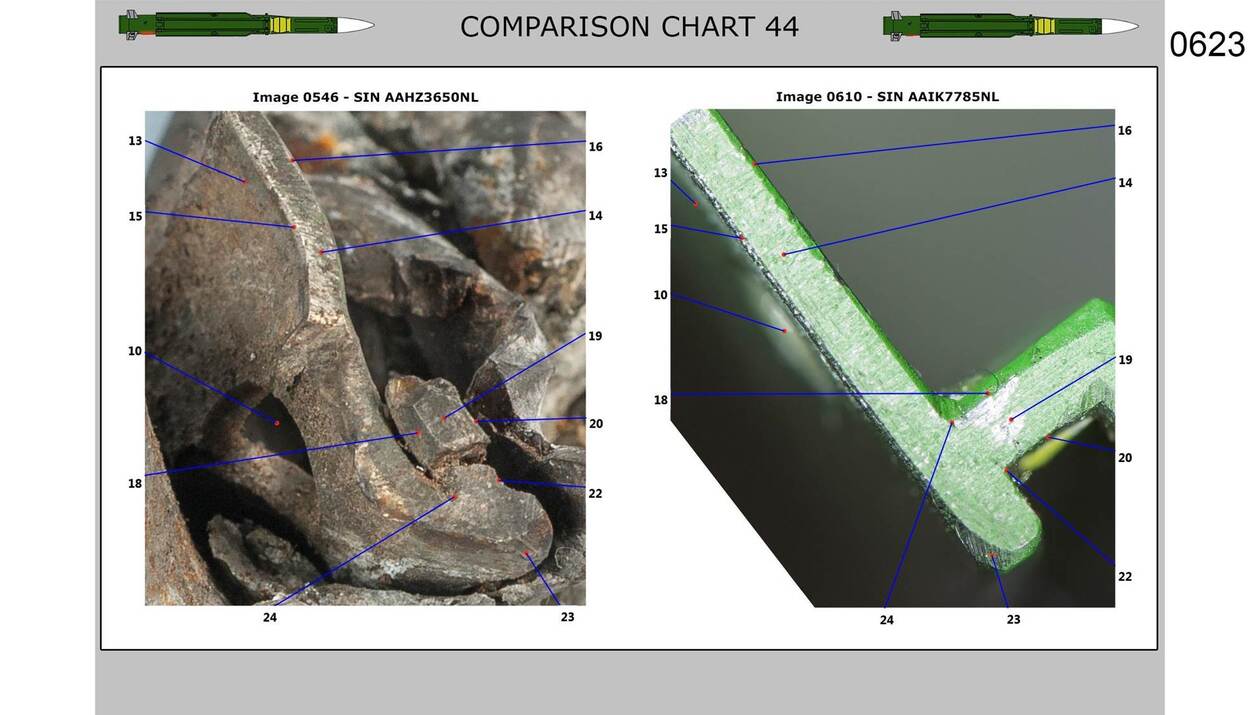Click label 18 left of Image 0610
Viewport: 1250px width, 715px height.
coord(660,400)
